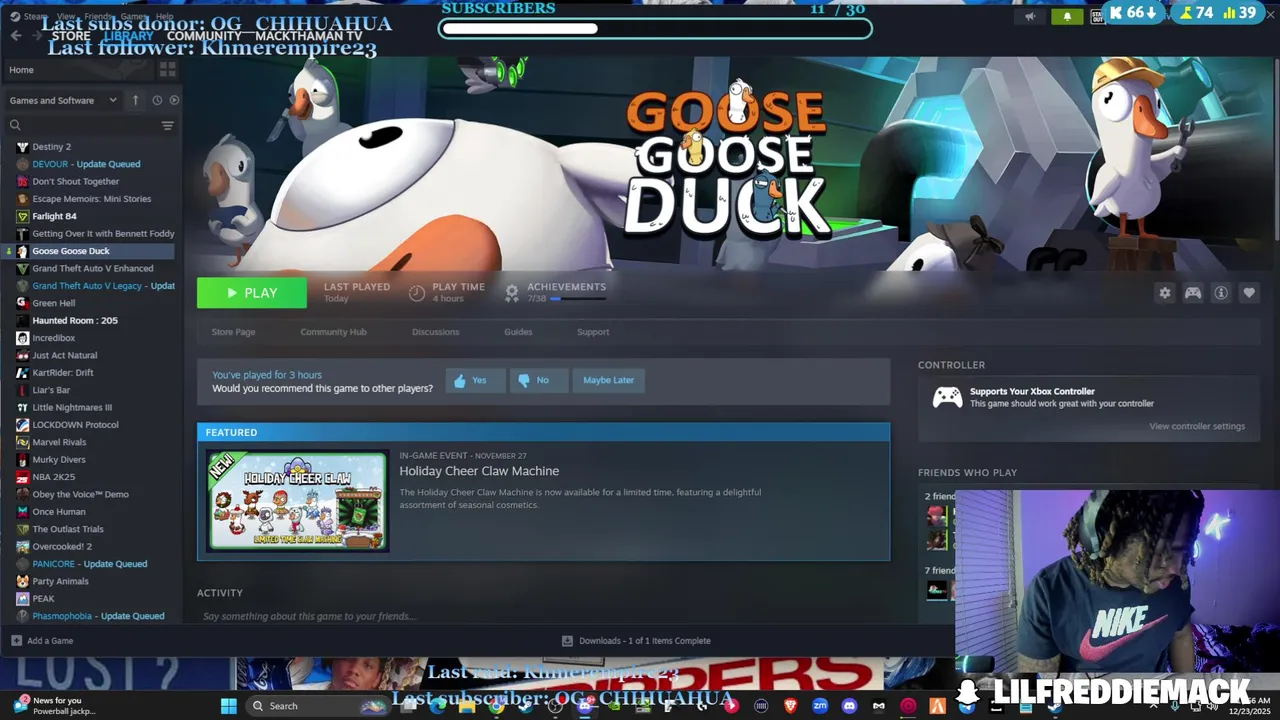The width and height of the screenshot is (1280, 720).
Task: Open the Games menu
Action: coord(134,17)
